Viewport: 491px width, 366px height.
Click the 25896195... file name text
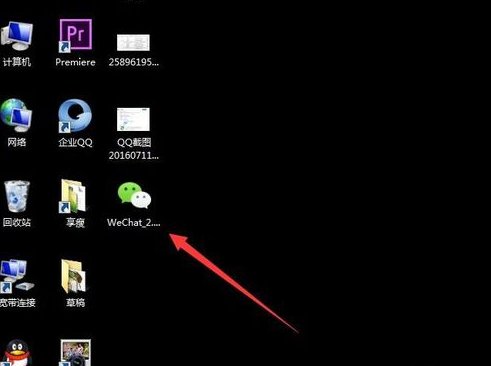click(x=134, y=62)
